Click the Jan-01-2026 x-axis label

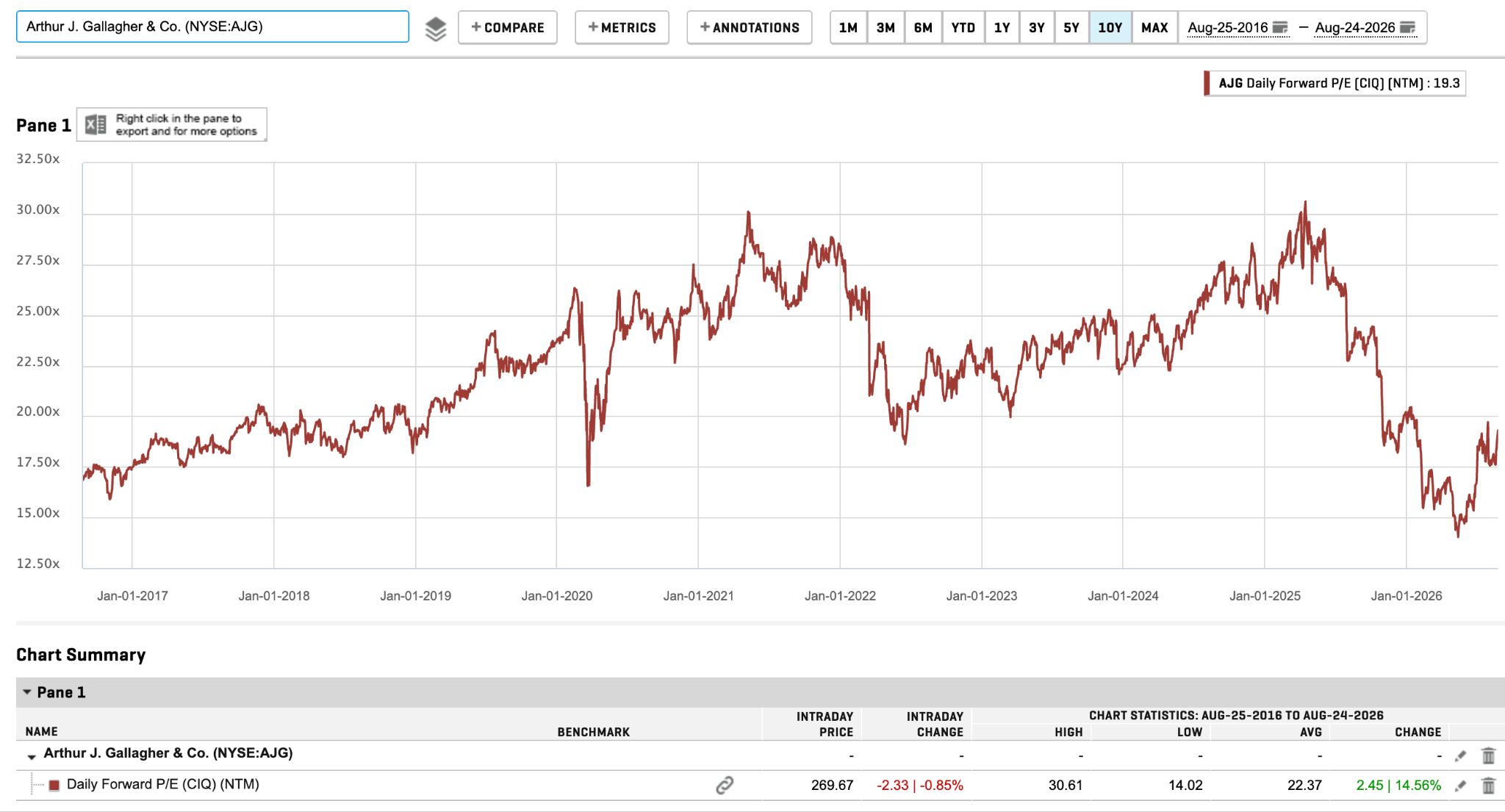[1407, 596]
